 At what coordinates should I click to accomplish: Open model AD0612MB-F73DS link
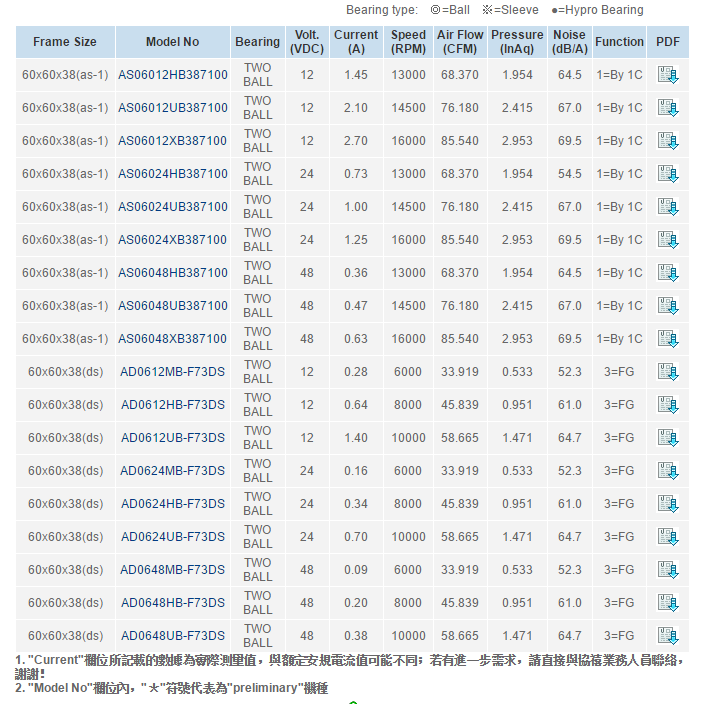tap(173, 372)
